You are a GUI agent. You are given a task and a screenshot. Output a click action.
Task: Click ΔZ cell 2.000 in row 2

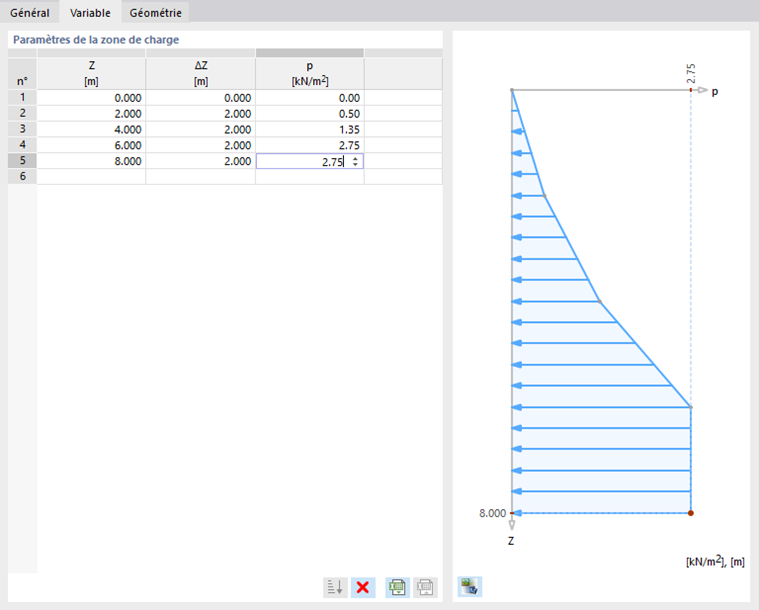[x=201, y=113]
